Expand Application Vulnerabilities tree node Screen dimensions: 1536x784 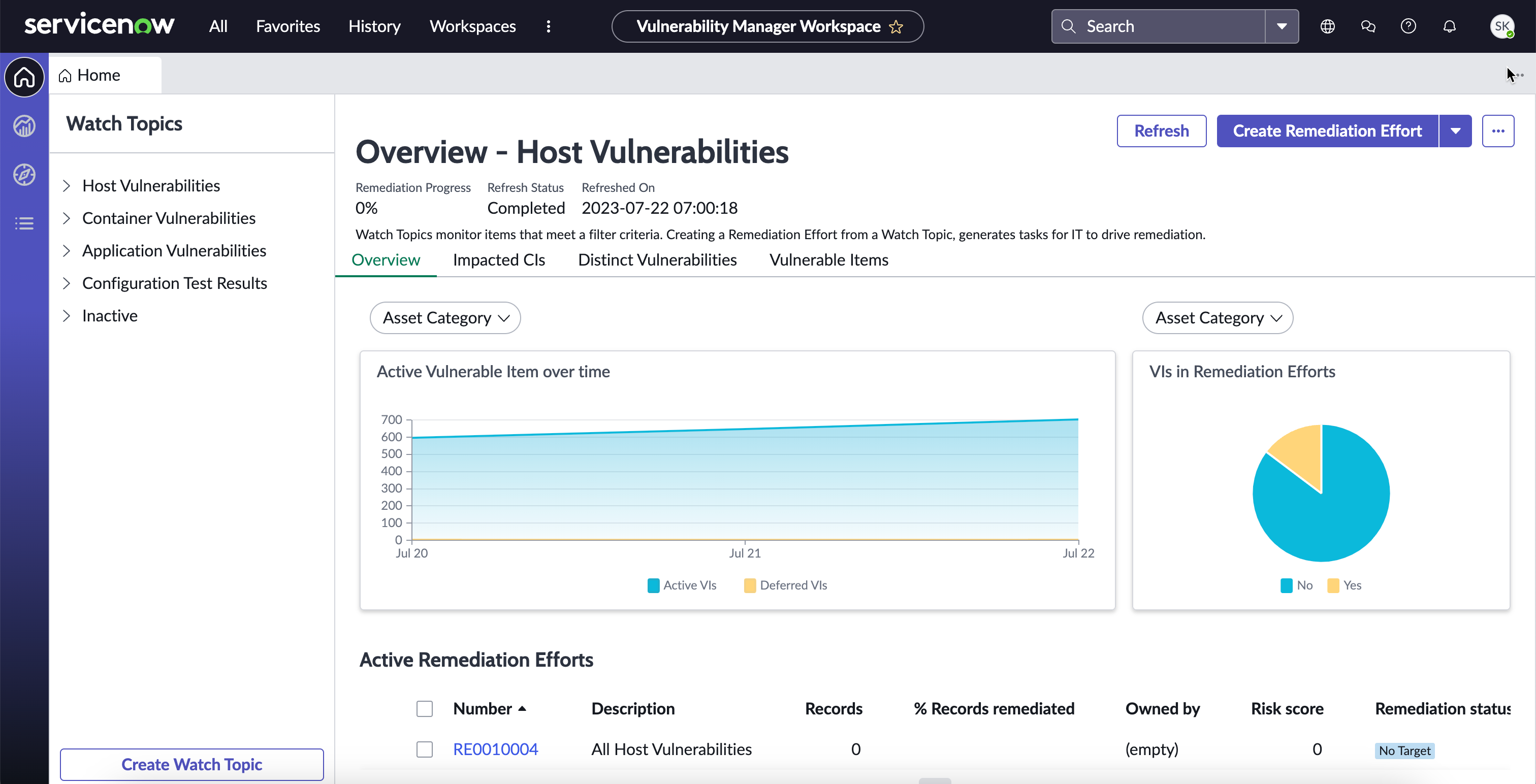point(67,251)
